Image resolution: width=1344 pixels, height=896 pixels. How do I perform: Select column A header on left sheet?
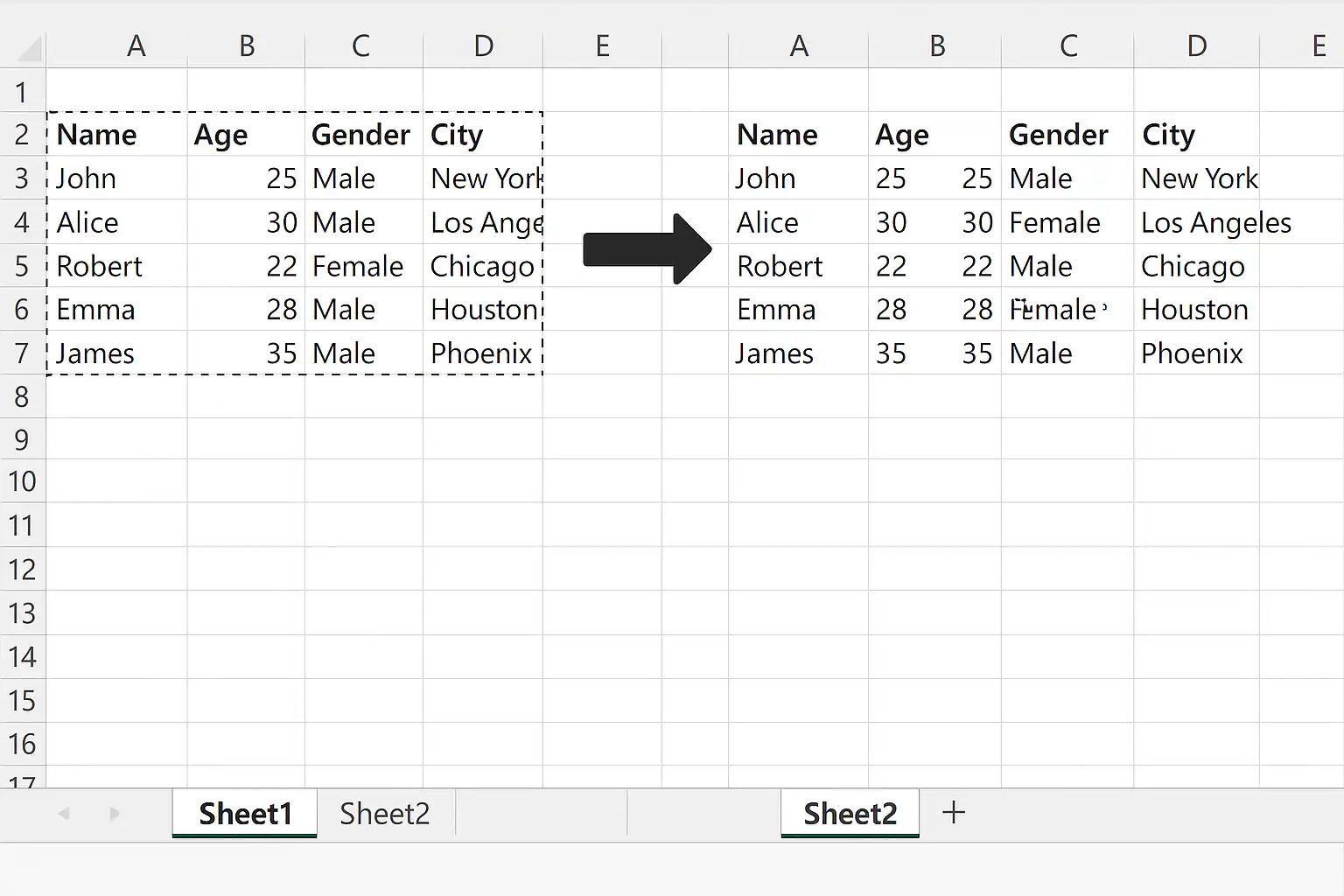coord(136,46)
